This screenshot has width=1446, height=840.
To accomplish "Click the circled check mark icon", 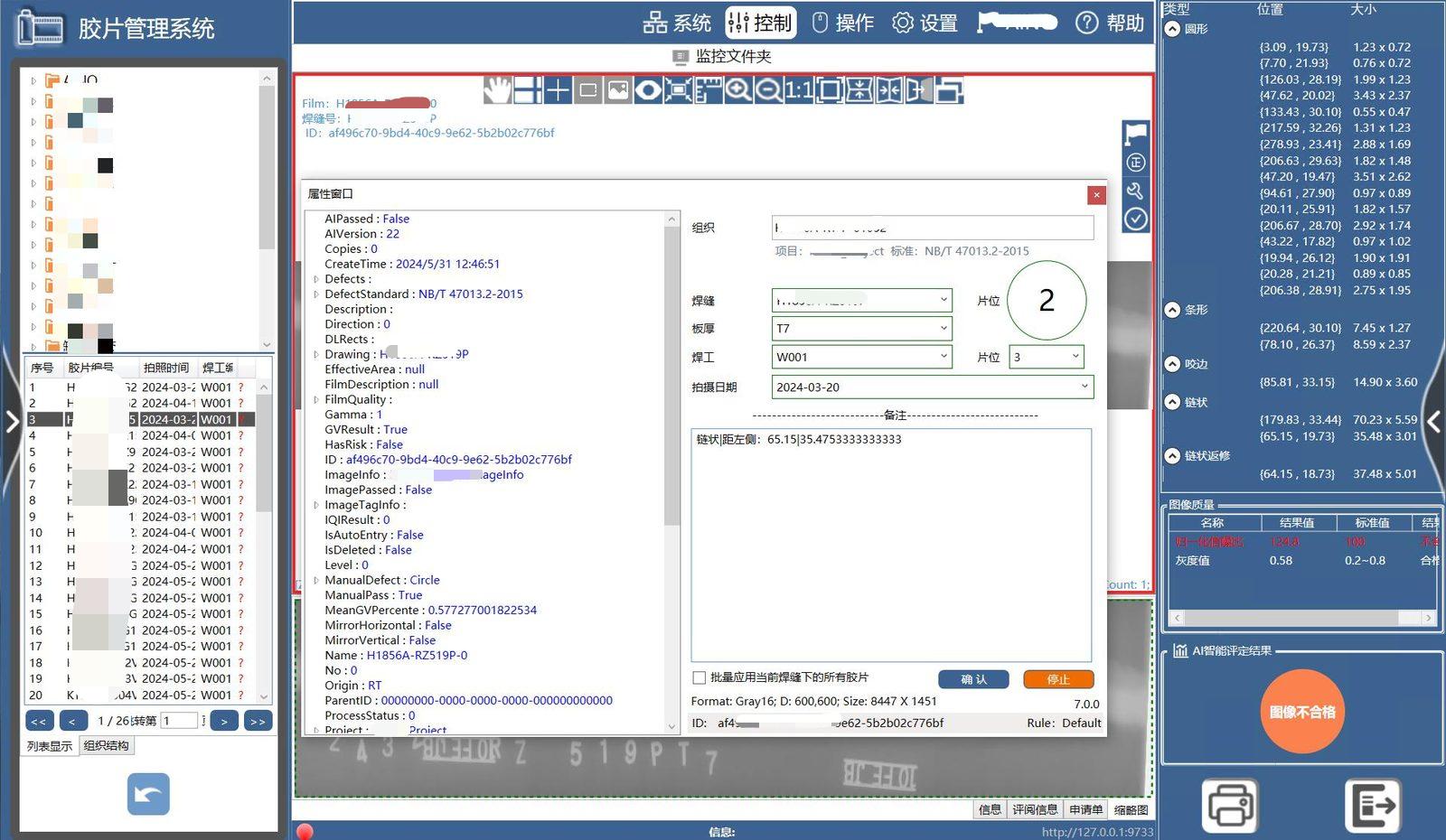I will [1136, 219].
